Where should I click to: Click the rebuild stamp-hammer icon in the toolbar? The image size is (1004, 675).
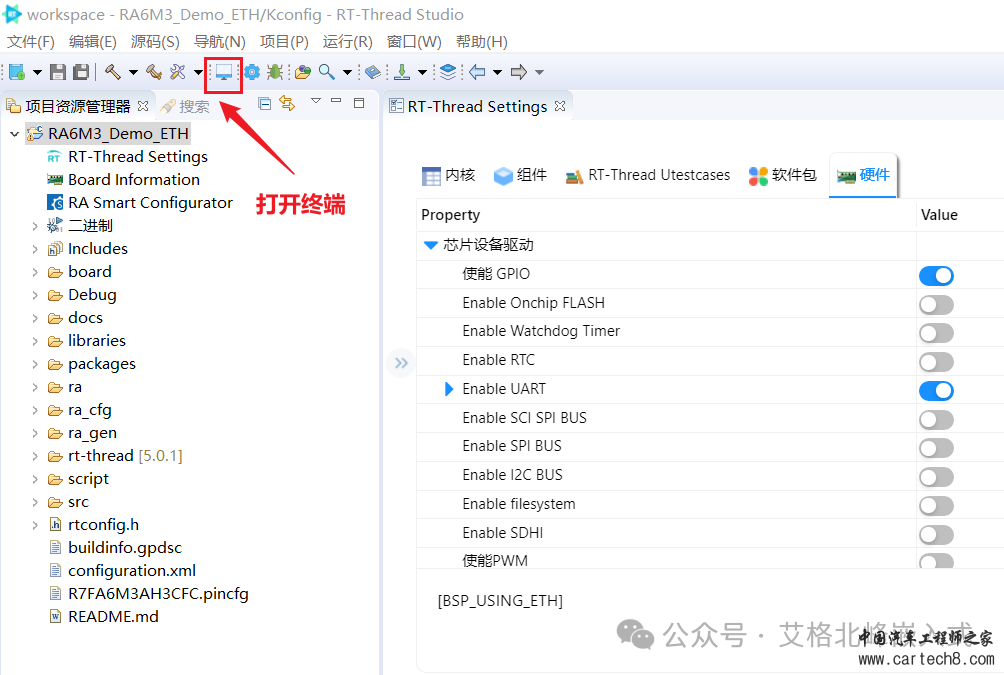pos(154,72)
